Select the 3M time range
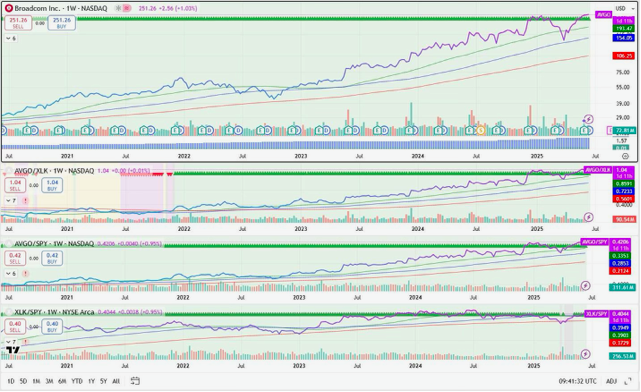The image size is (641, 392). click(49, 381)
